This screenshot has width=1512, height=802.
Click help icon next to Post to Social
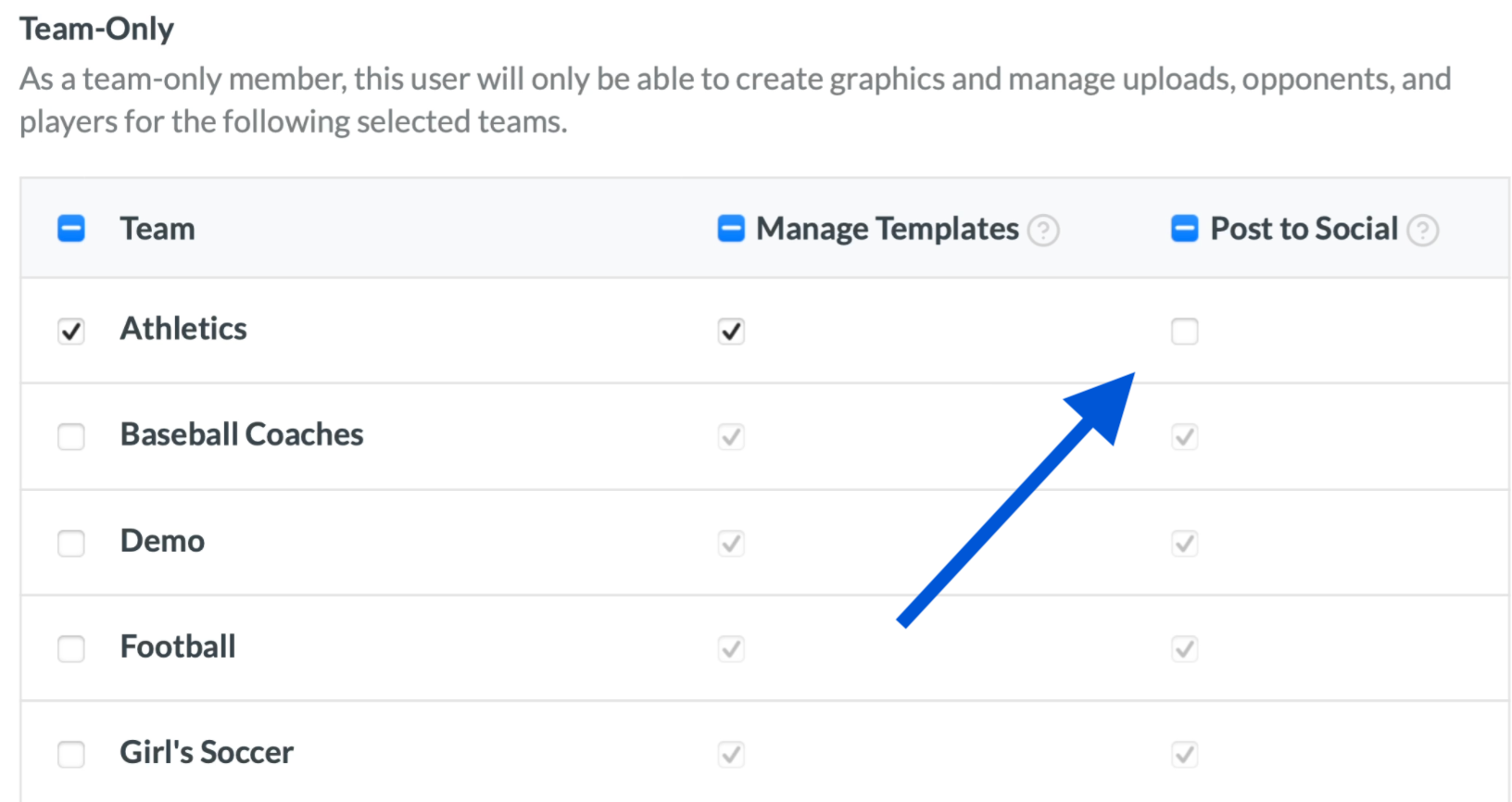[x=1422, y=230]
